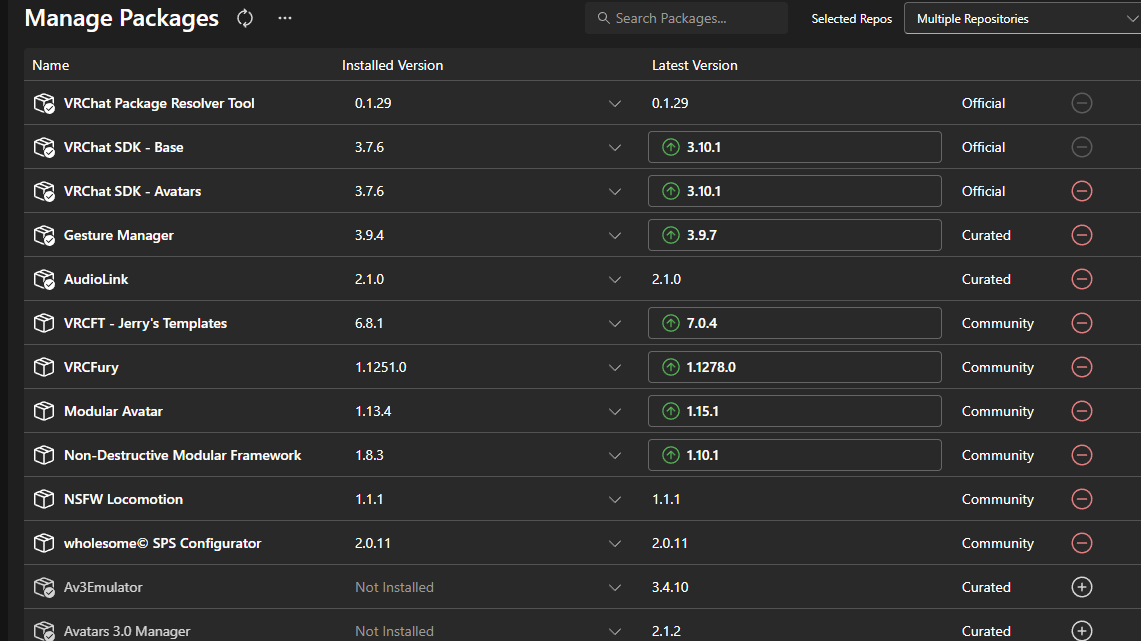Screen dimensions: 1141x641
Task: Open Multiple Repositories dropdown
Action: pyautogui.click(x=1022, y=18)
